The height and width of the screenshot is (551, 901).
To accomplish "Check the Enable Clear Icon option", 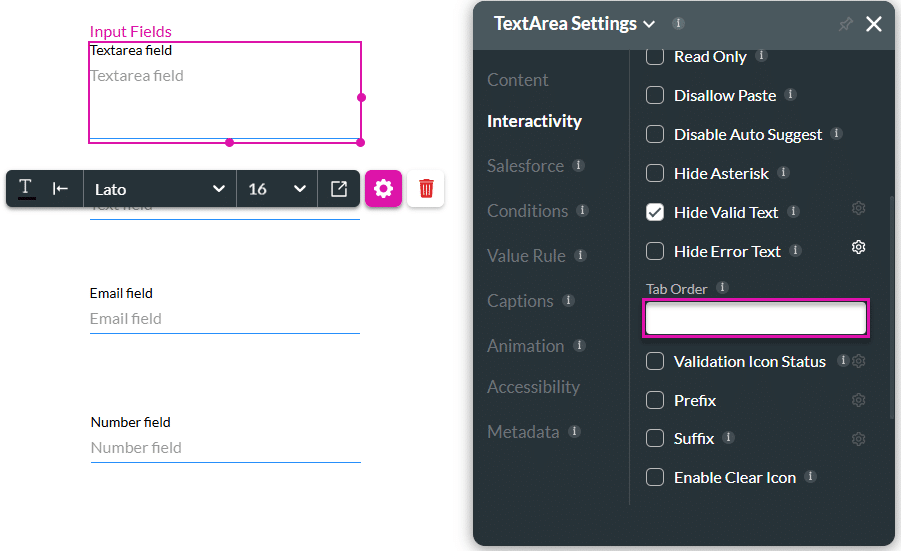I will coord(655,477).
